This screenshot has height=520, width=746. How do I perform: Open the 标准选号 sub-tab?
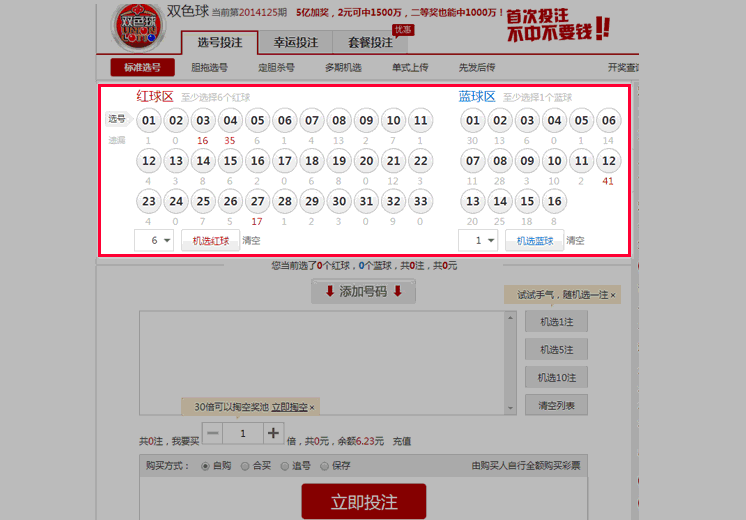tap(142, 68)
